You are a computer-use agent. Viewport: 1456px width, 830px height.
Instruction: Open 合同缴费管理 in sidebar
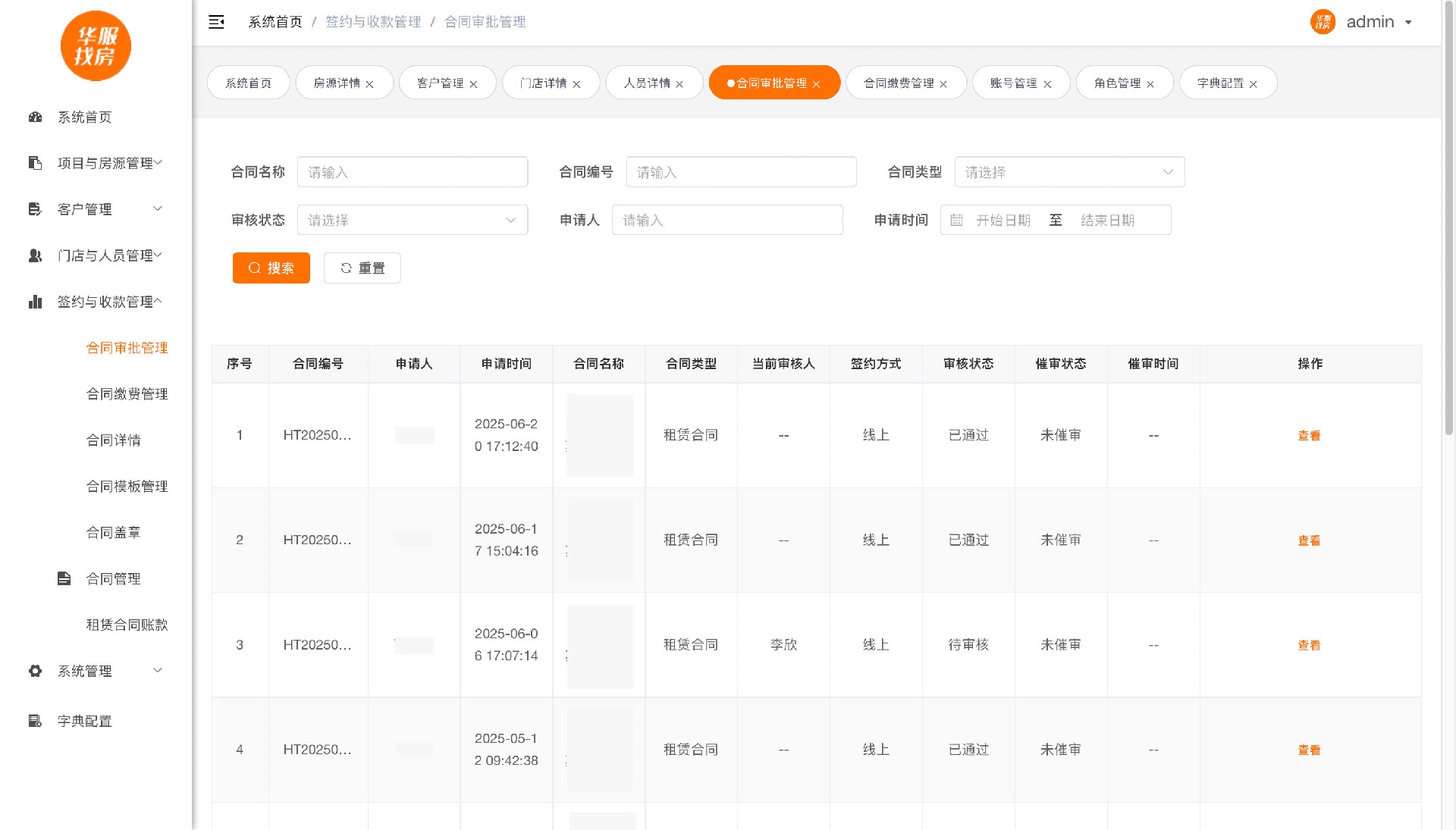coord(127,394)
